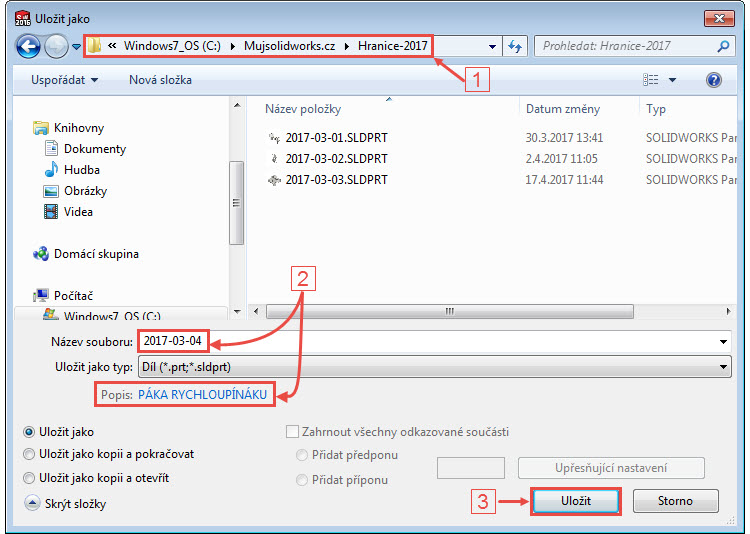Select the Uložit jako radio option
The image size is (750, 534).
(30, 432)
